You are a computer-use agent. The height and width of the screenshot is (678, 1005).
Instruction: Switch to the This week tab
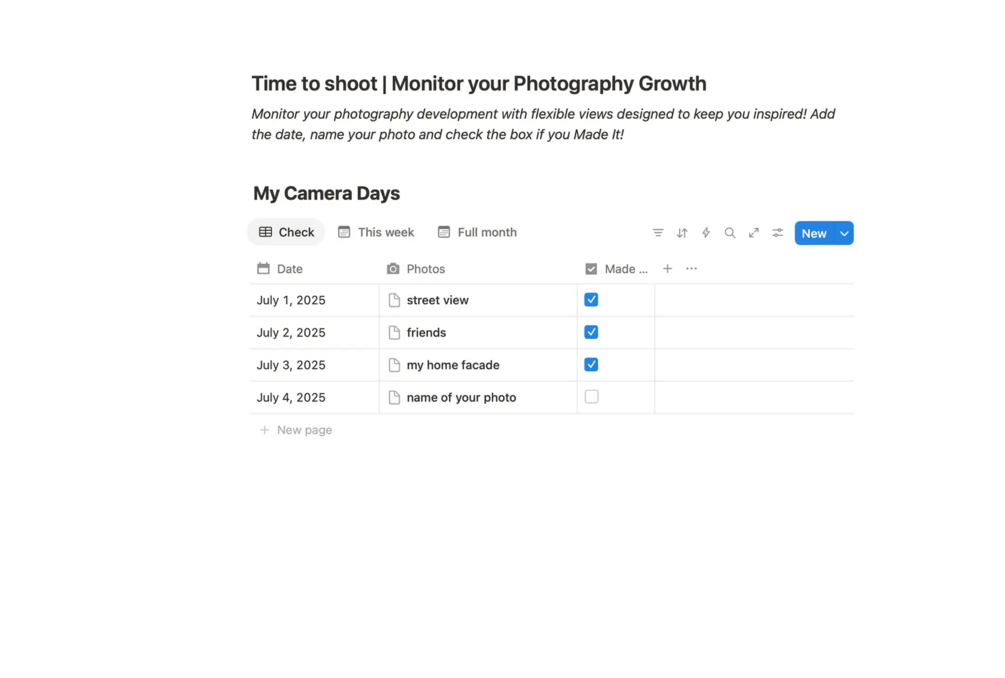pos(376,232)
